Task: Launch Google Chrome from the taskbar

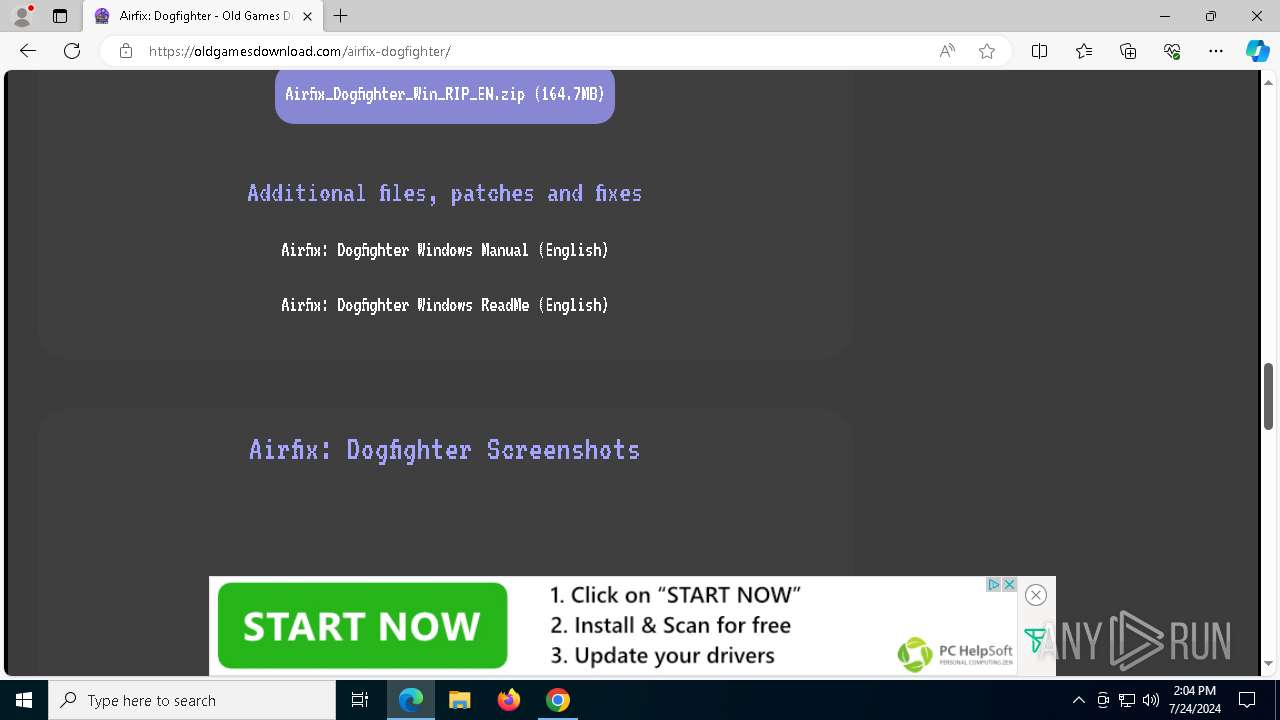Action: coord(557,700)
